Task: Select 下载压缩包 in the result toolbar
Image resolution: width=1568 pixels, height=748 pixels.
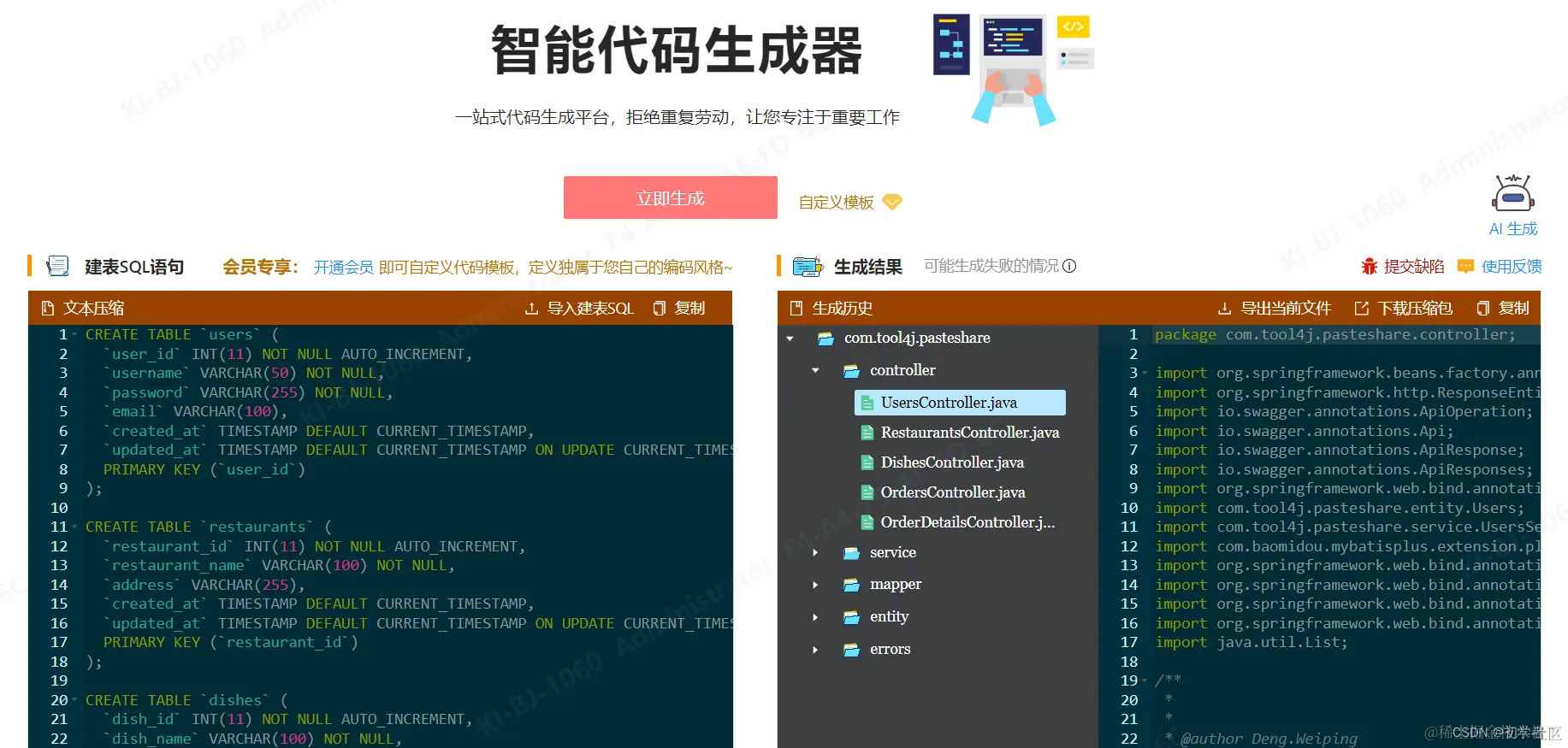Action: click(1415, 308)
